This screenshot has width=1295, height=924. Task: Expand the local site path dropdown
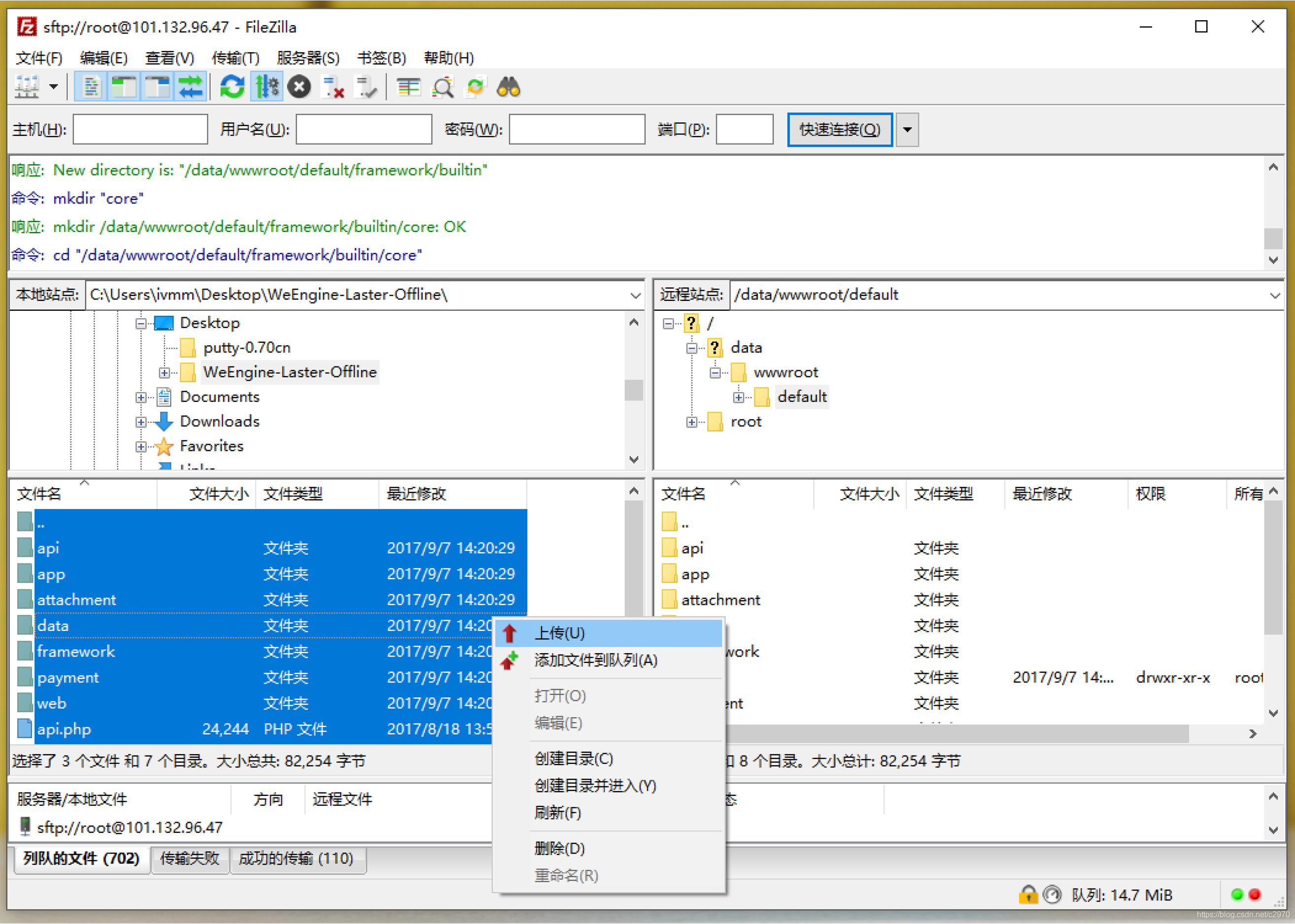point(635,295)
